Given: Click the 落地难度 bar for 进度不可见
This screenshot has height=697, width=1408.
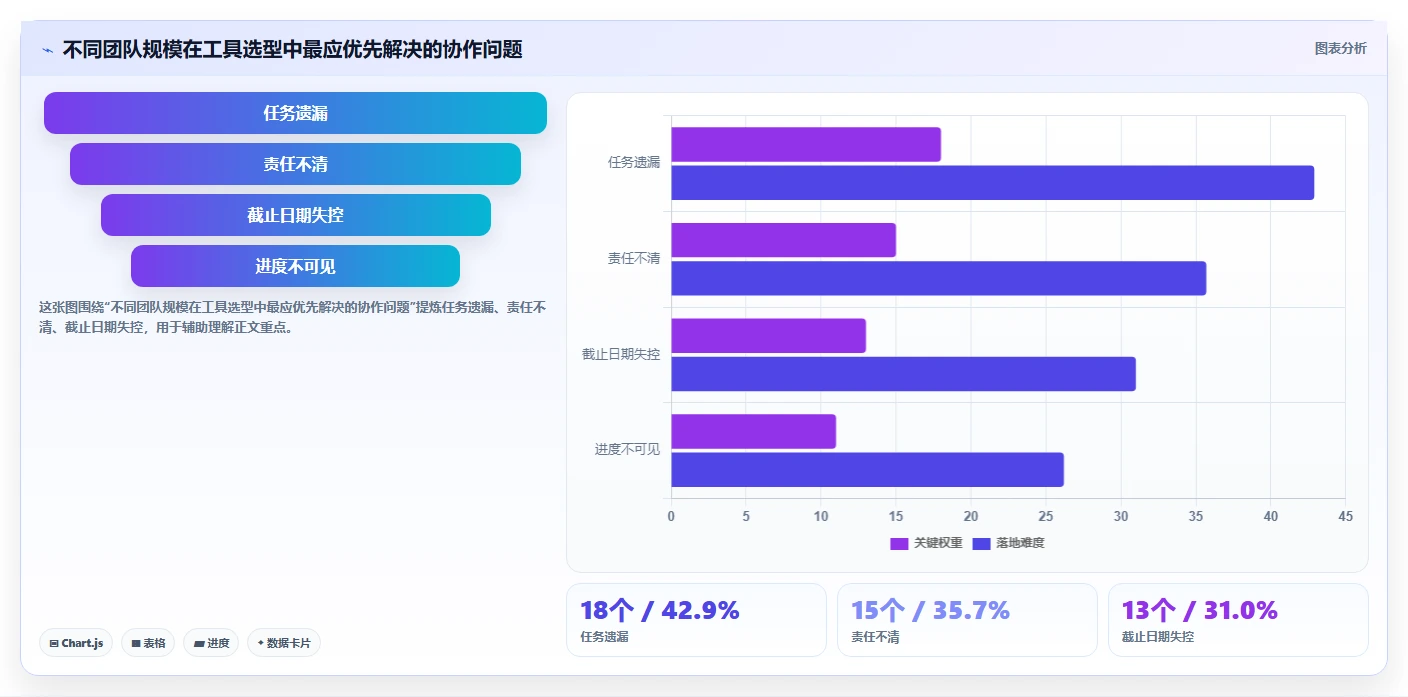Looking at the screenshot, I should pos(867,470).
